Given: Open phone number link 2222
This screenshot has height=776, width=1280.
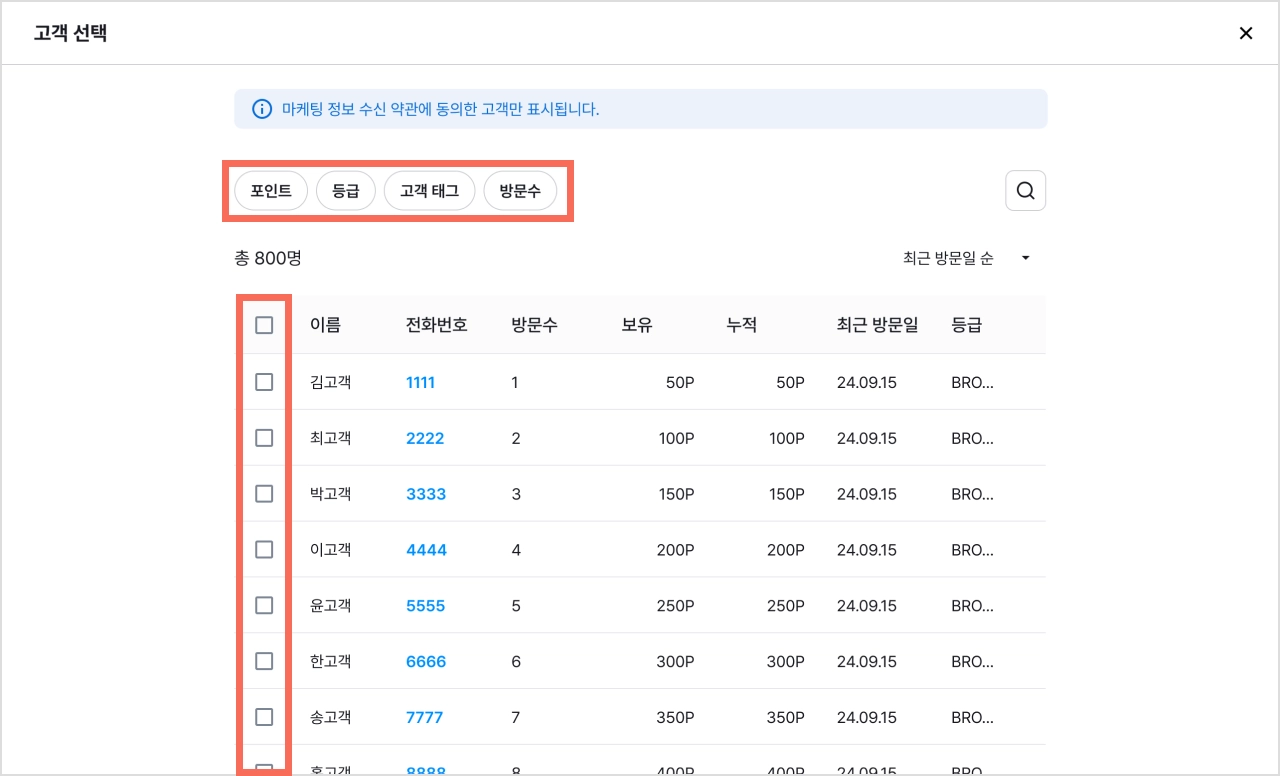Looking at the screenshot, I should (425, 438).
